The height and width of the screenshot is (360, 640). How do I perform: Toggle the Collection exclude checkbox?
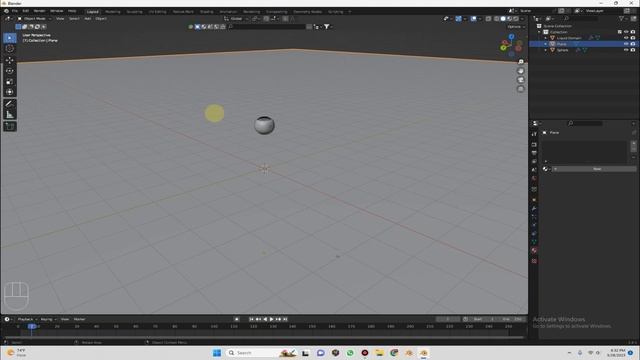620,32
